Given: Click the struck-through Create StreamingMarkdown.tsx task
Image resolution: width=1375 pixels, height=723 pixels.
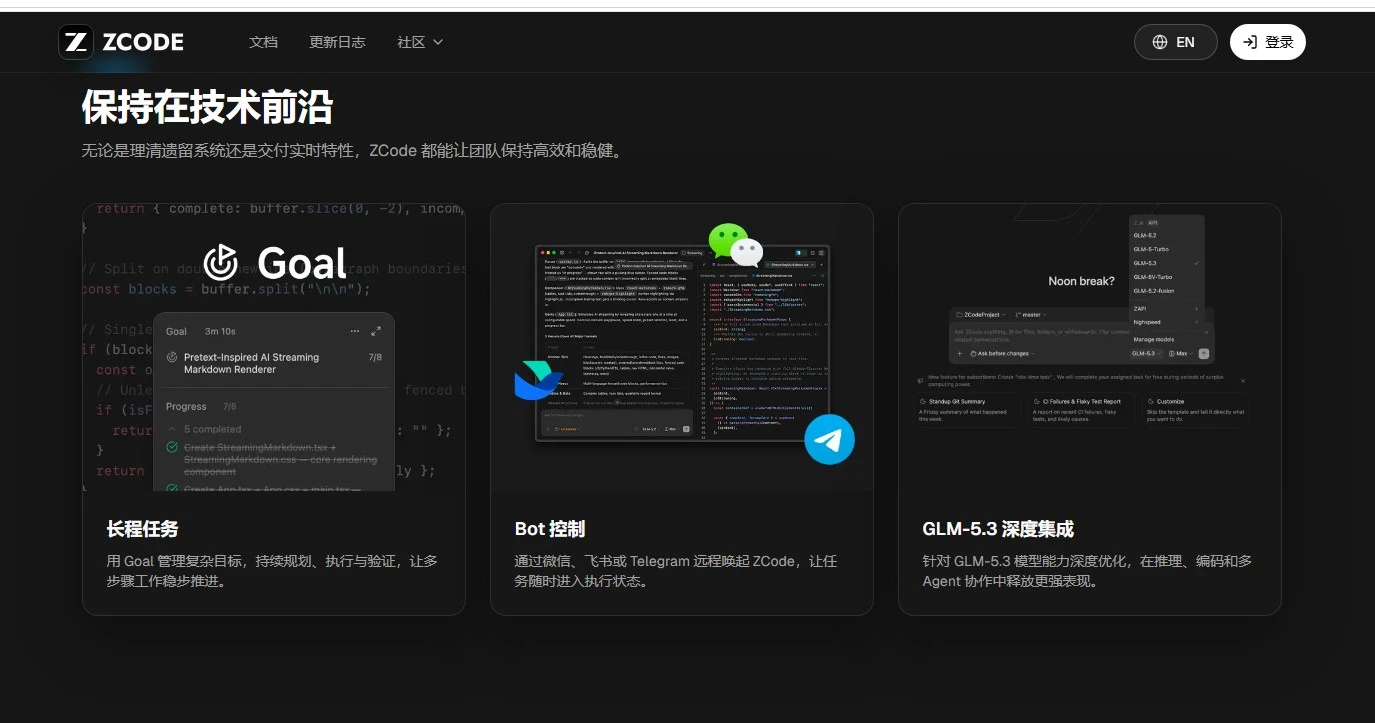Looking at the screenshot, I should pyautogui.click(x=281, y=459).
